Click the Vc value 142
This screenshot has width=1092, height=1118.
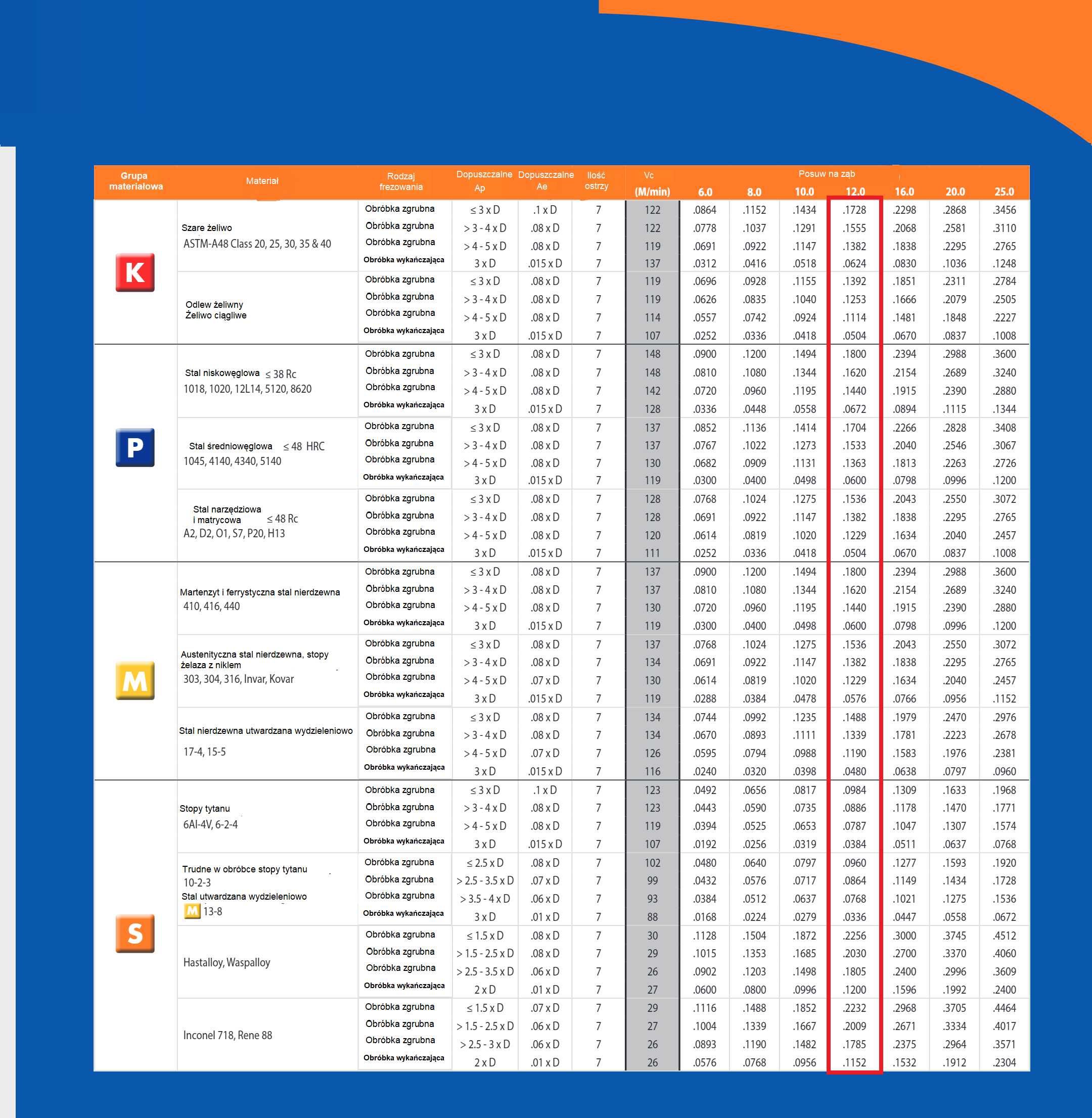coord(652,391)
